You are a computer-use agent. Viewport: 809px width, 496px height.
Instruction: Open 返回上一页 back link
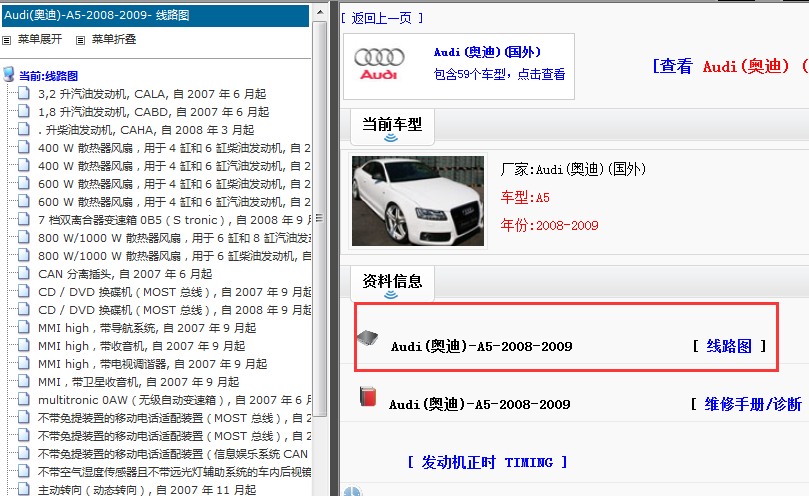(x=382, y=19)
